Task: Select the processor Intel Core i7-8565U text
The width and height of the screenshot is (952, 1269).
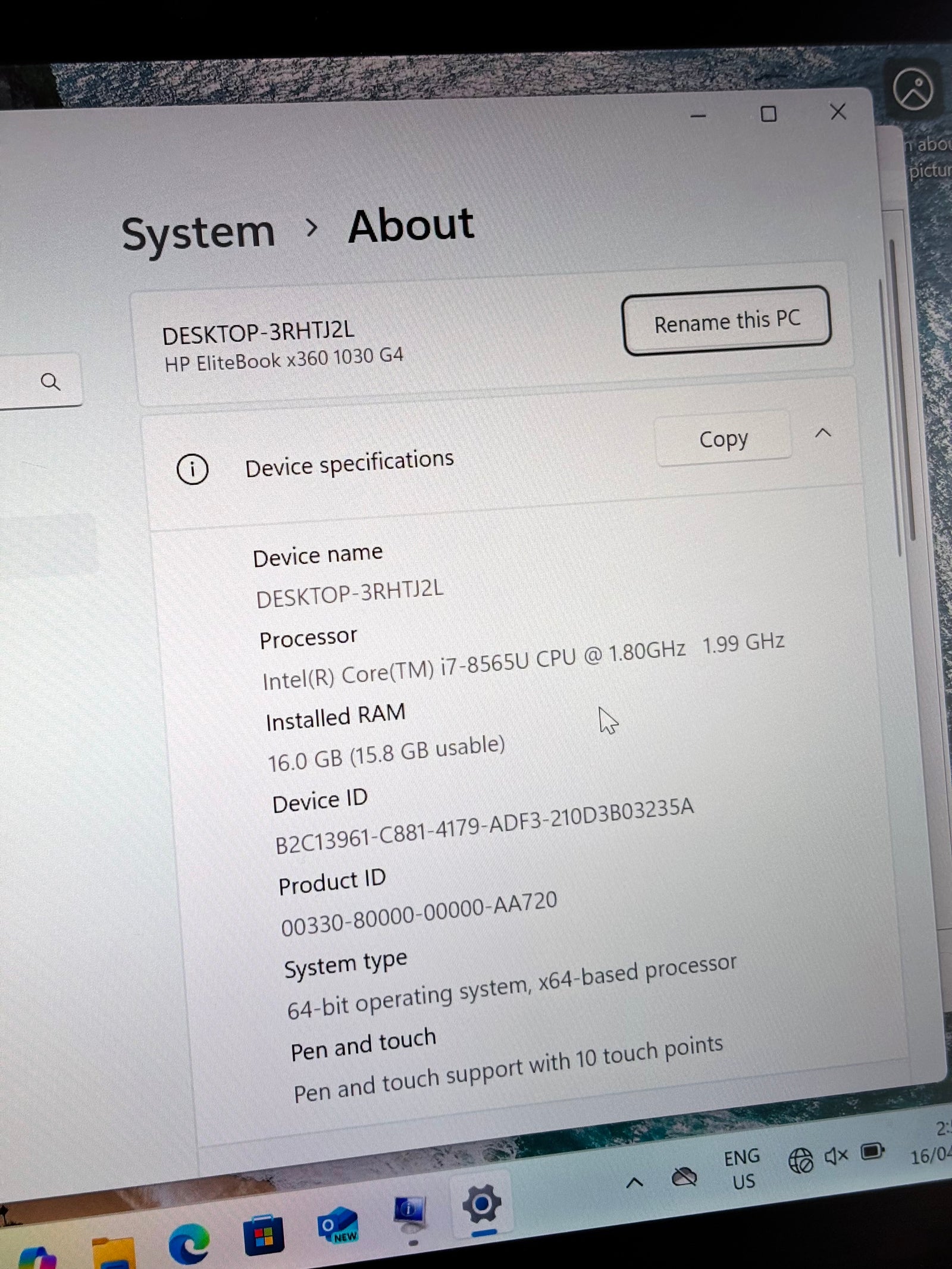Action: 524,662
